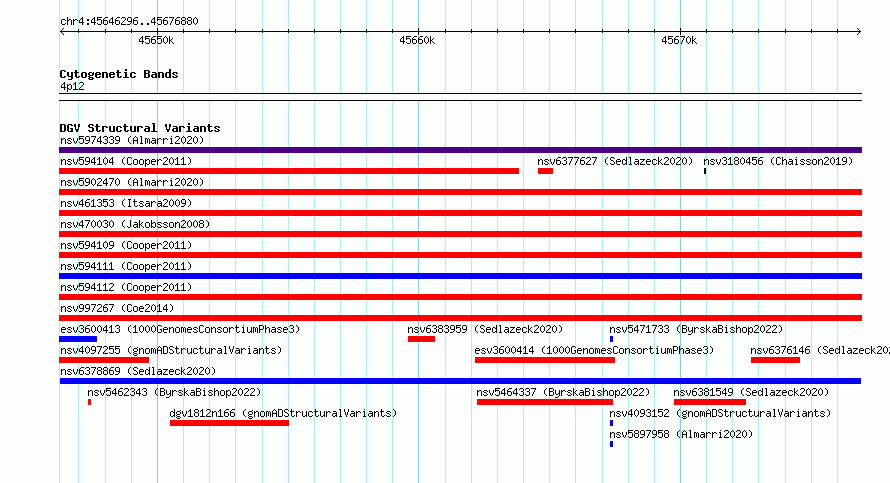
Task: Open the nsv997267 (Coe2014) label
Action: click(117, 308)
